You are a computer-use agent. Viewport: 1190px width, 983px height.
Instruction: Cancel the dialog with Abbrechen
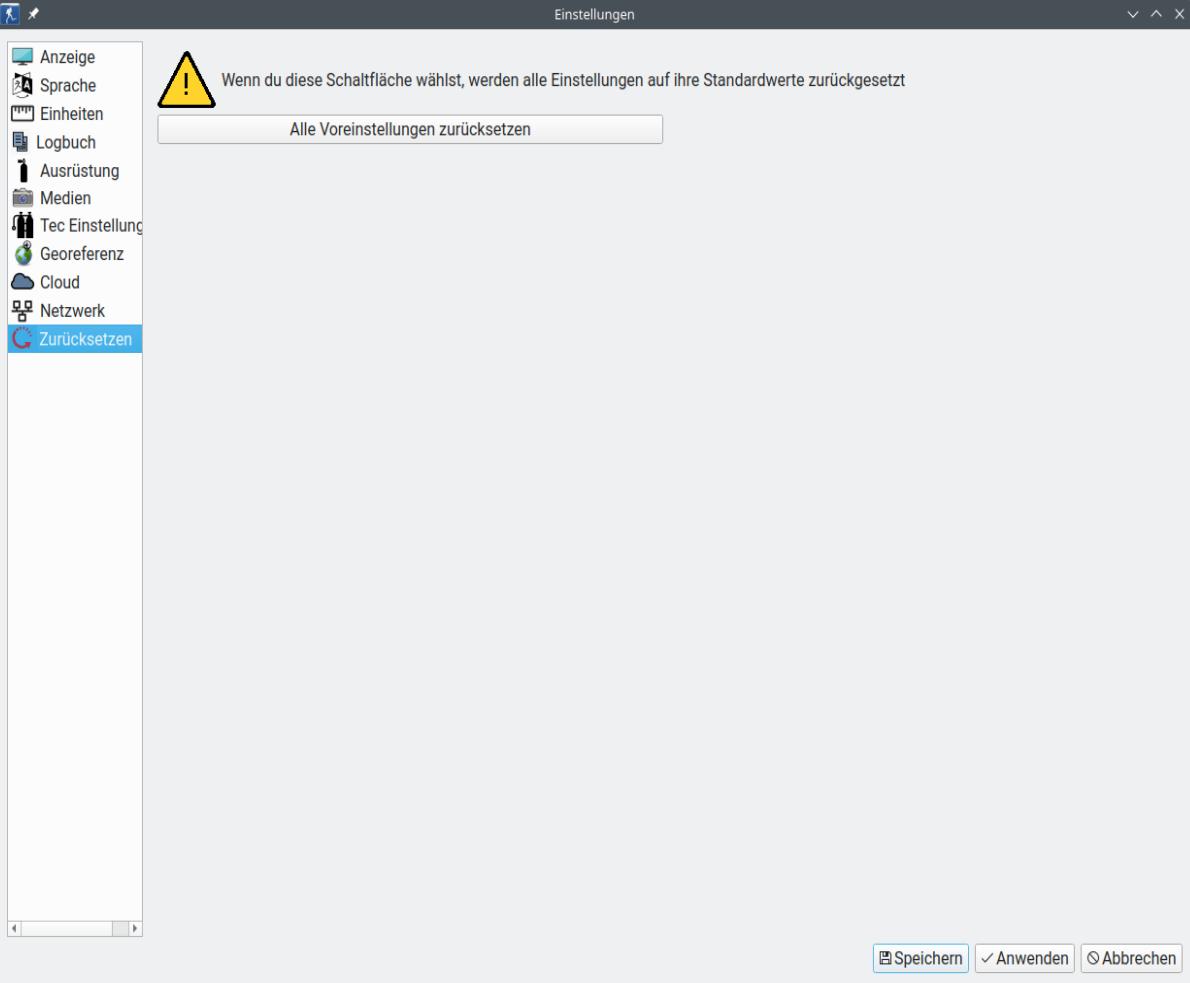pos(1131,958)
